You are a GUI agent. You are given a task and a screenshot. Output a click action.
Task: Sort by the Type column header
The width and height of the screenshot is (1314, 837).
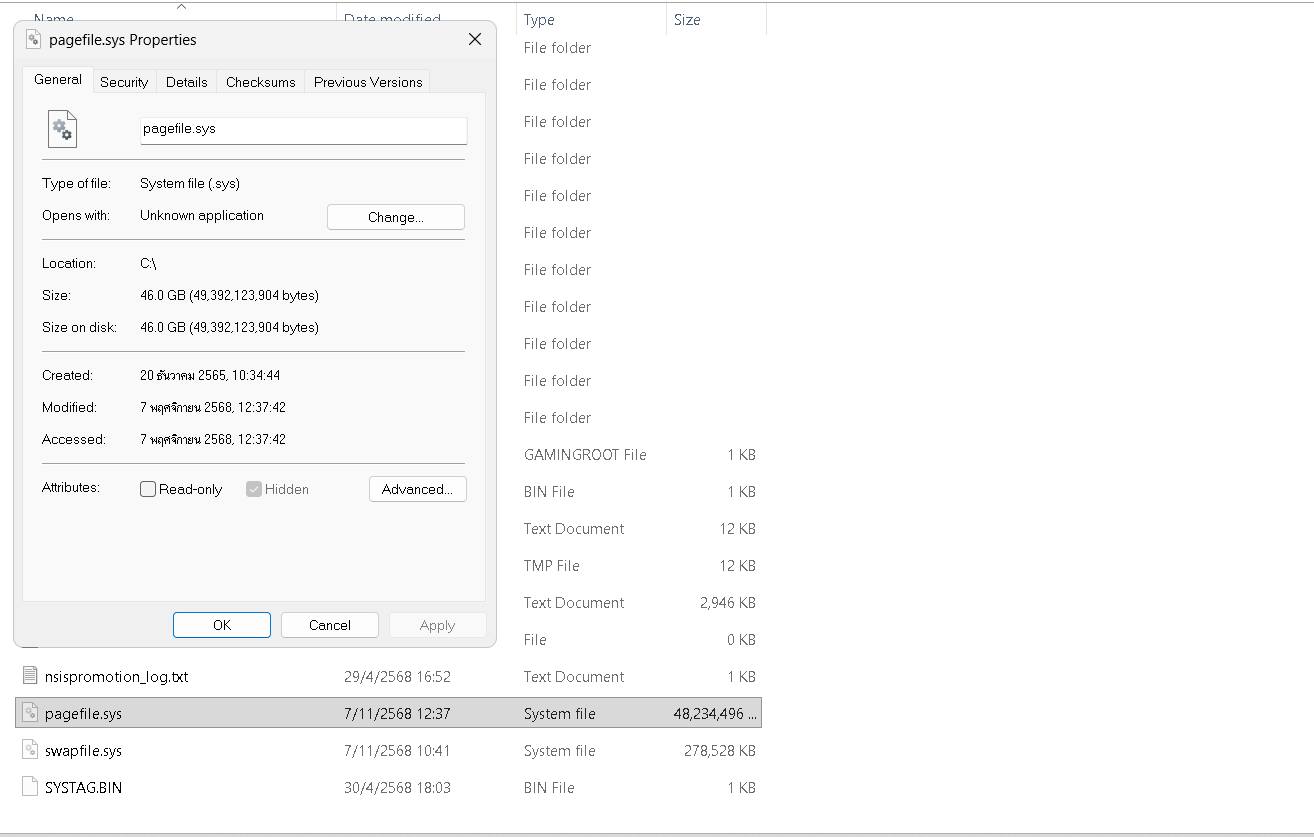(591, 19)
